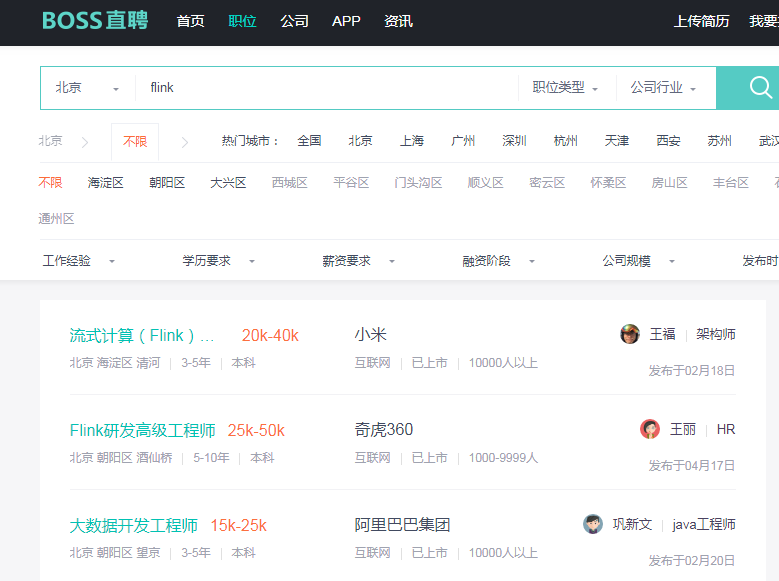This screenshot has height=581, width=779.
Task: Select 上海 in hot cities
Action: (412, 141)
